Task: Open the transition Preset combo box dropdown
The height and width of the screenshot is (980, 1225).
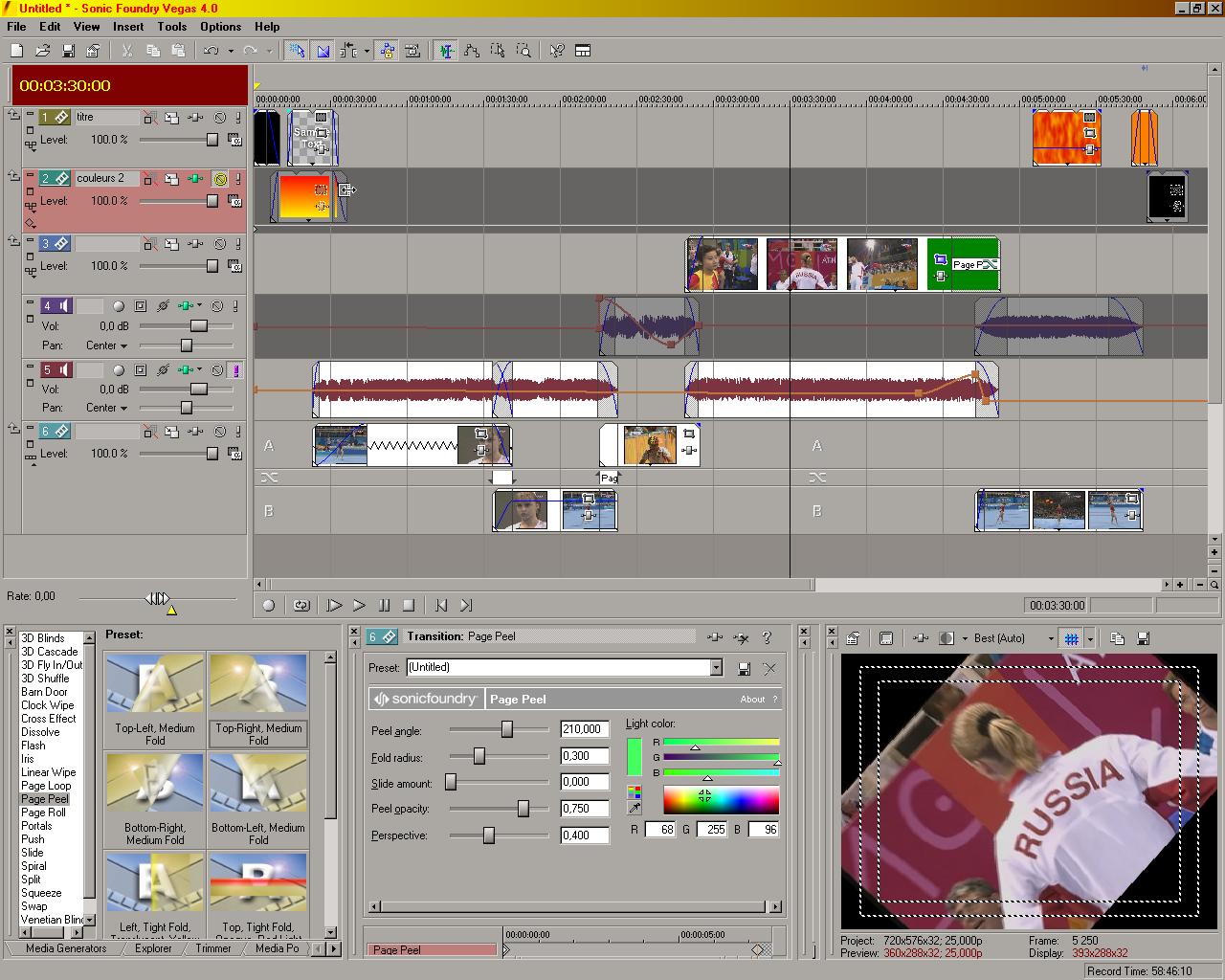Action: 716,667
